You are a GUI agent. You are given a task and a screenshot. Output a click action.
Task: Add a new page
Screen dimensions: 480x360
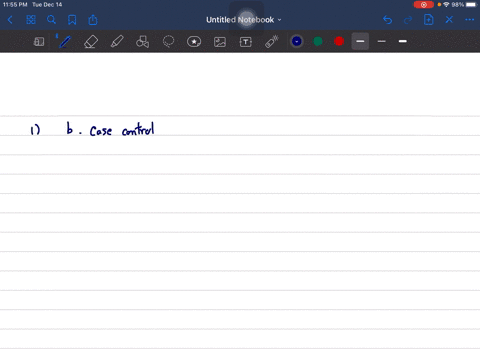[428, 20]
